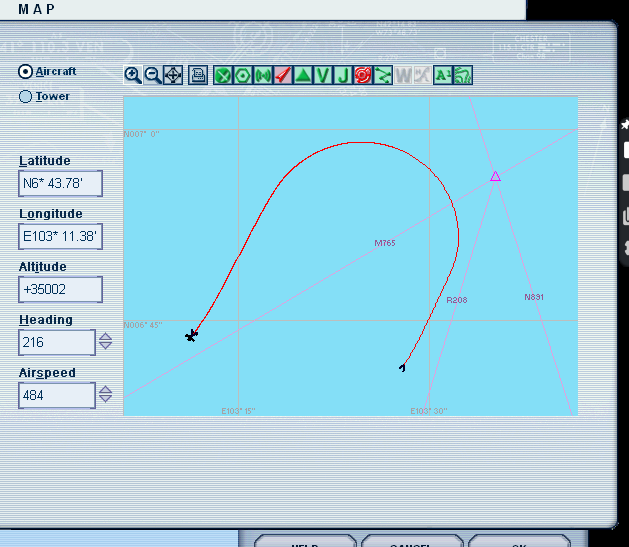This screenshot has height=547, width=629.
Task: Toggle the data tags label icon
Action: [x=443, y=75]
